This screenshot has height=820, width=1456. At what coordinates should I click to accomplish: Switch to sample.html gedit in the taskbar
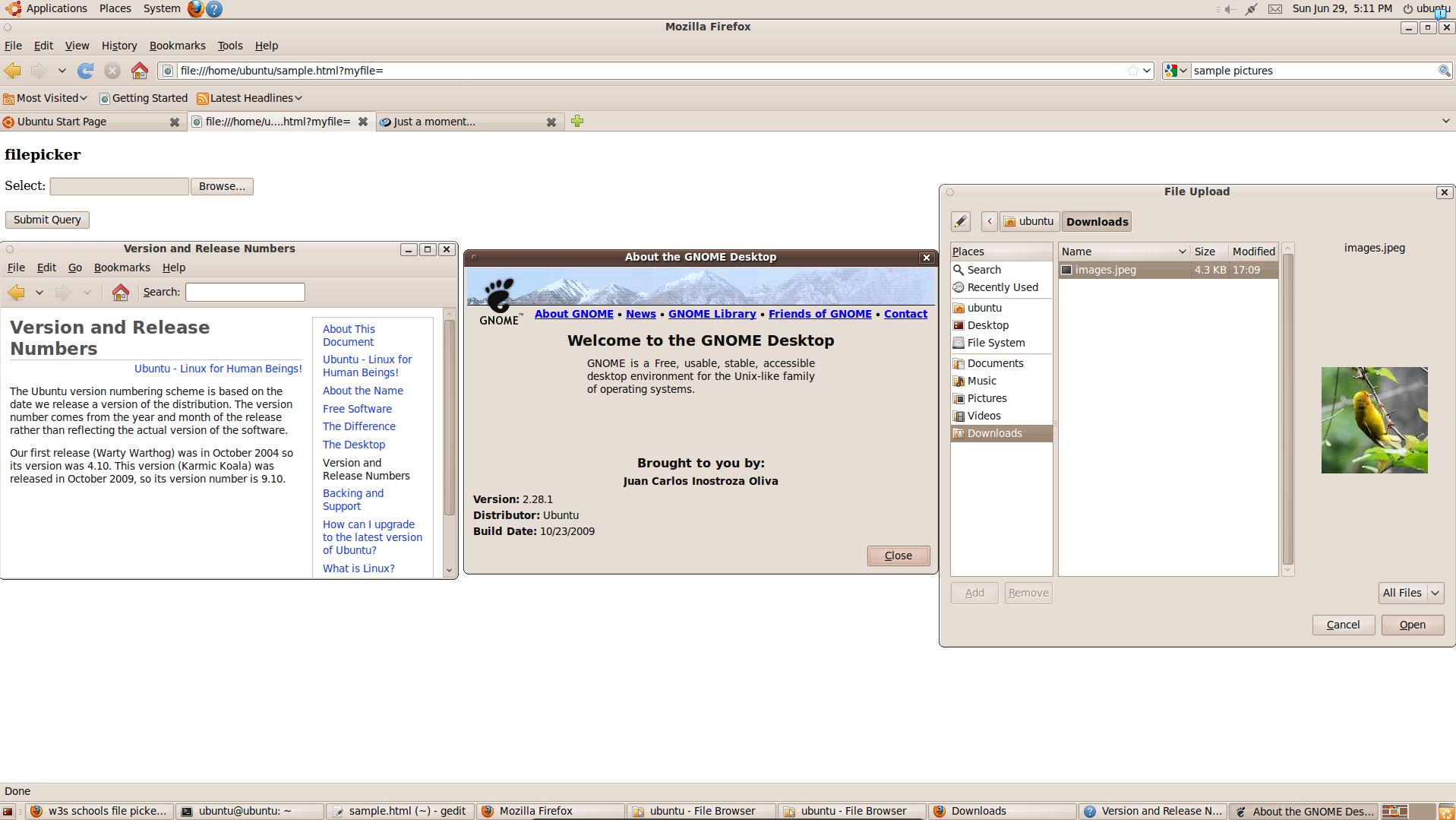pos(400,812)
